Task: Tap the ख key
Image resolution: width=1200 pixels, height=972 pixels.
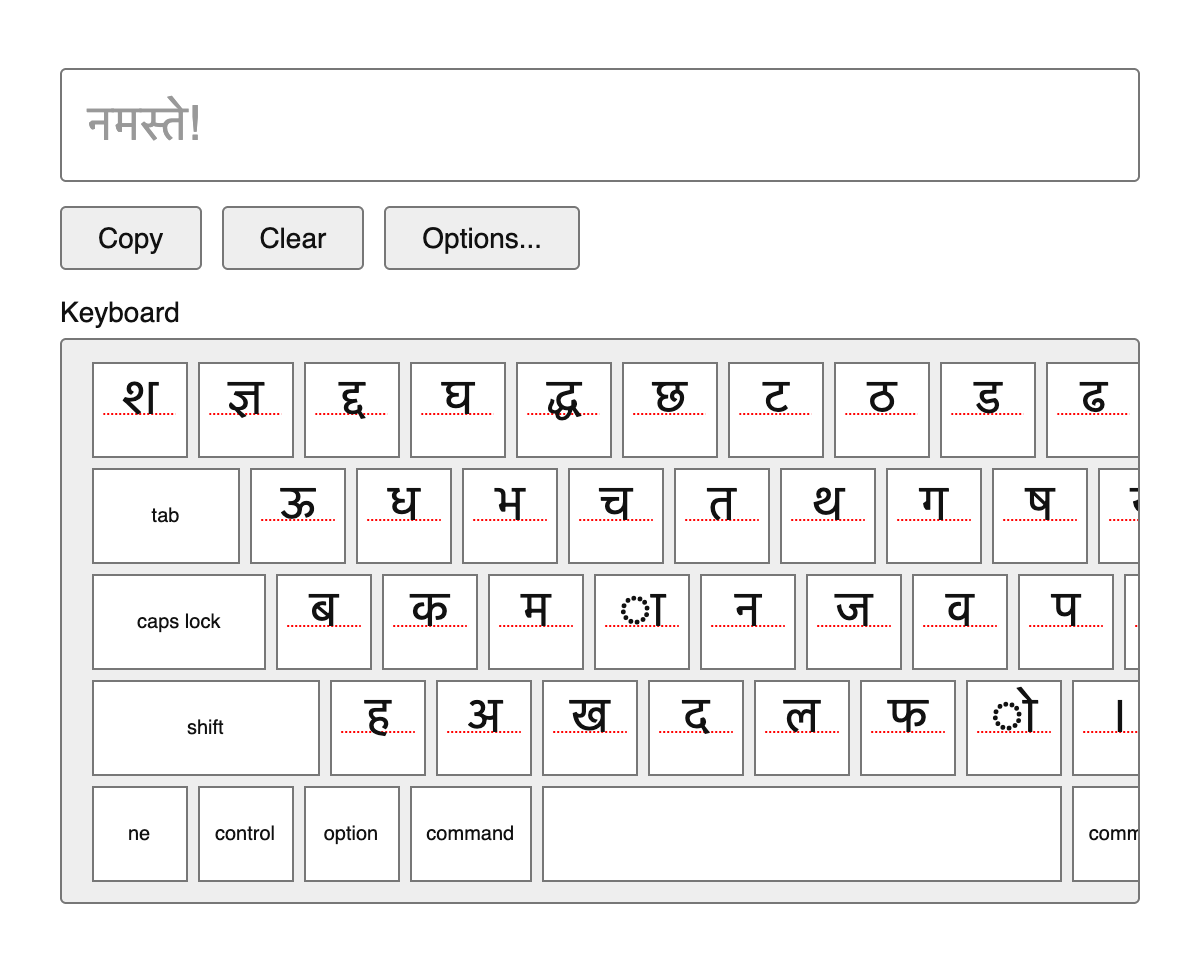Action: 590,728
